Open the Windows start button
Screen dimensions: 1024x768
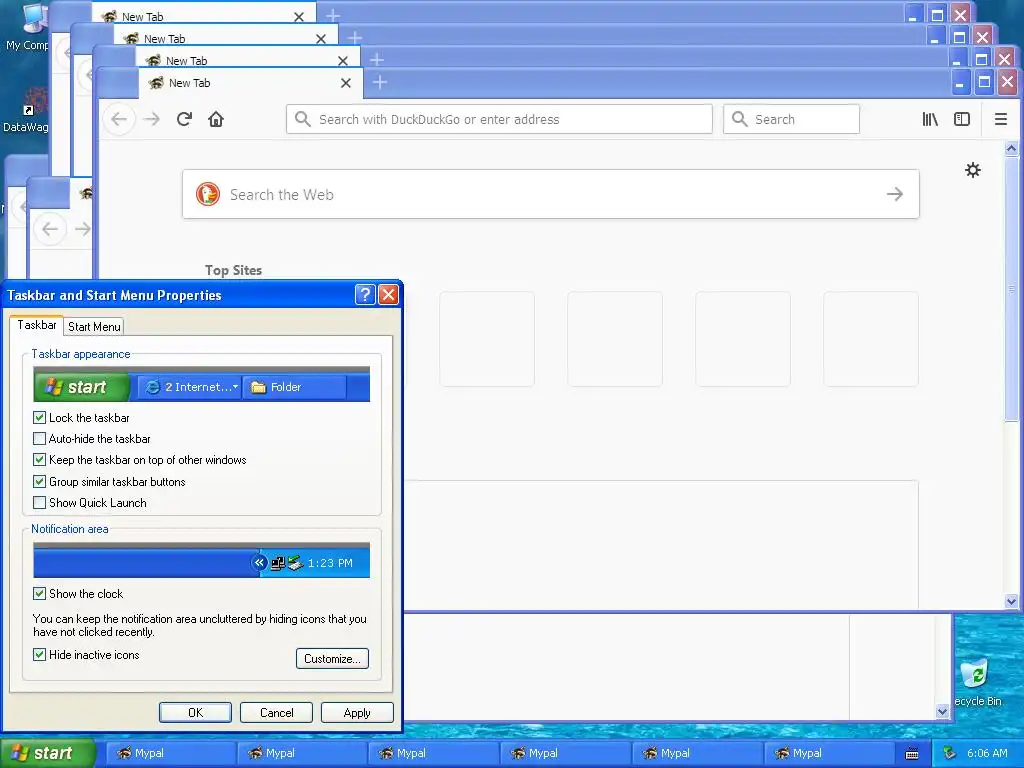48,753
